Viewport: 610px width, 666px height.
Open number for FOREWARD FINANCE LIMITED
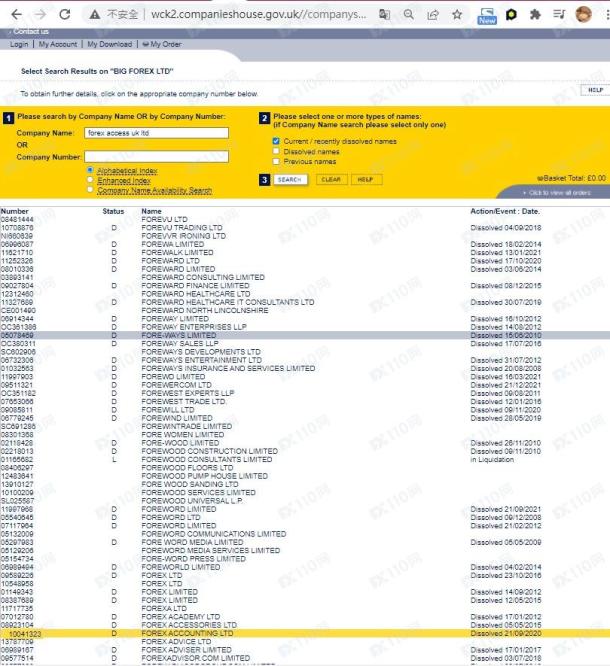click(17, 286)
